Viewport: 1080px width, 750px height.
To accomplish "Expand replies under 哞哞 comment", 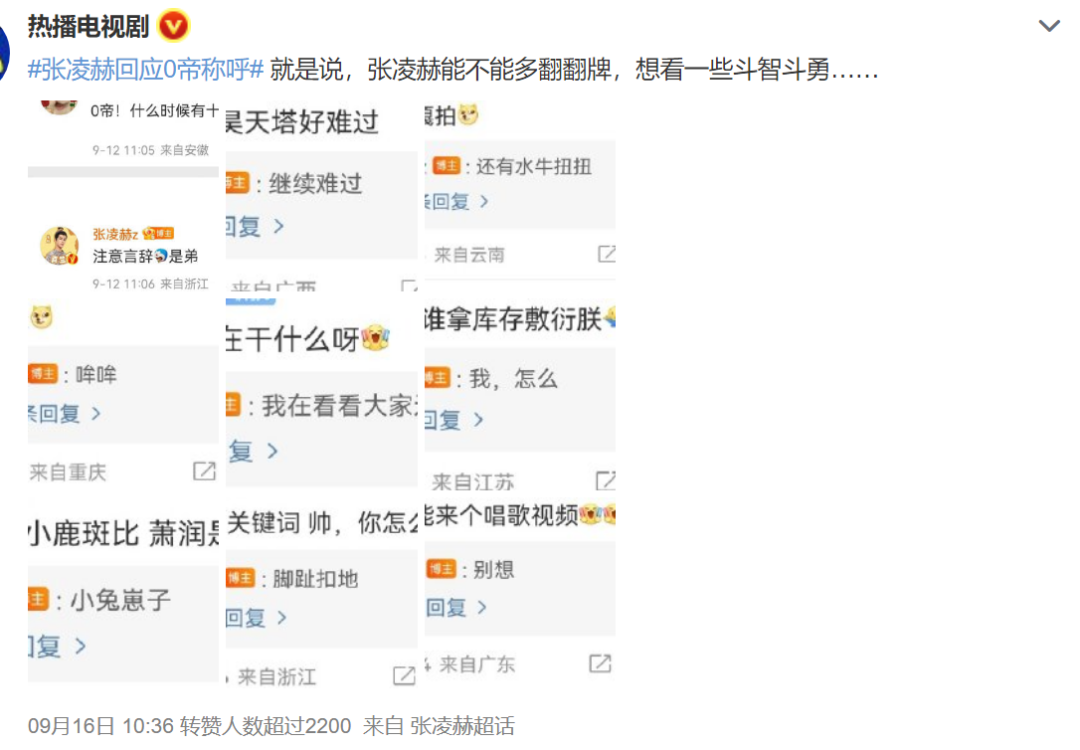I will point(64,413).
